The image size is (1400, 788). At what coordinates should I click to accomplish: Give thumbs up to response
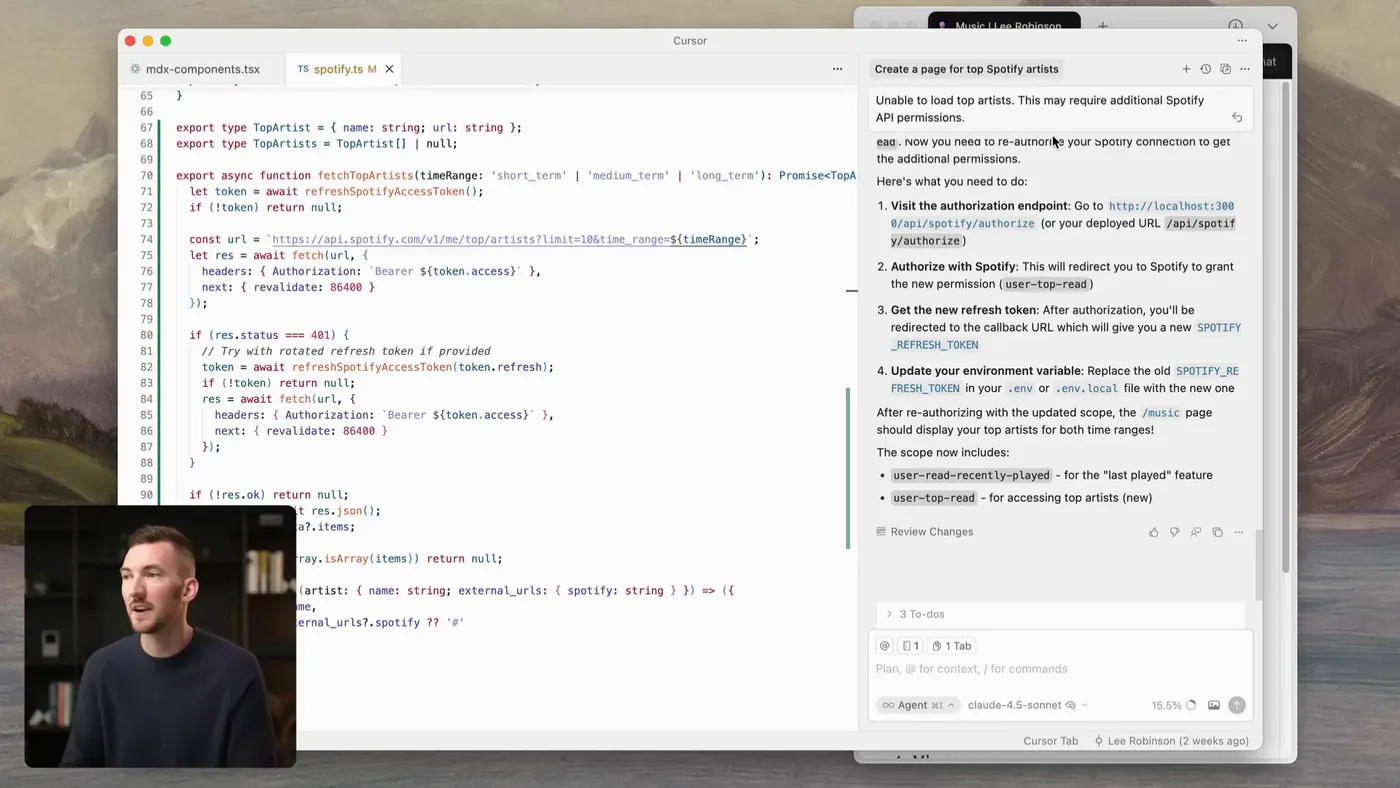click(x=1154, y=532)
